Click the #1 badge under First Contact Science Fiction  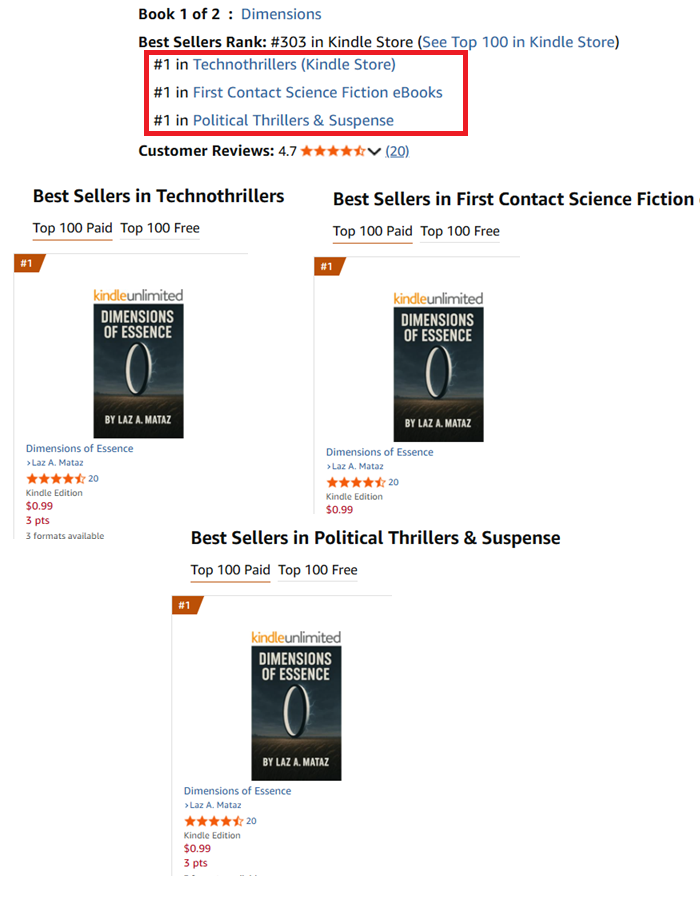click(324, 266)
